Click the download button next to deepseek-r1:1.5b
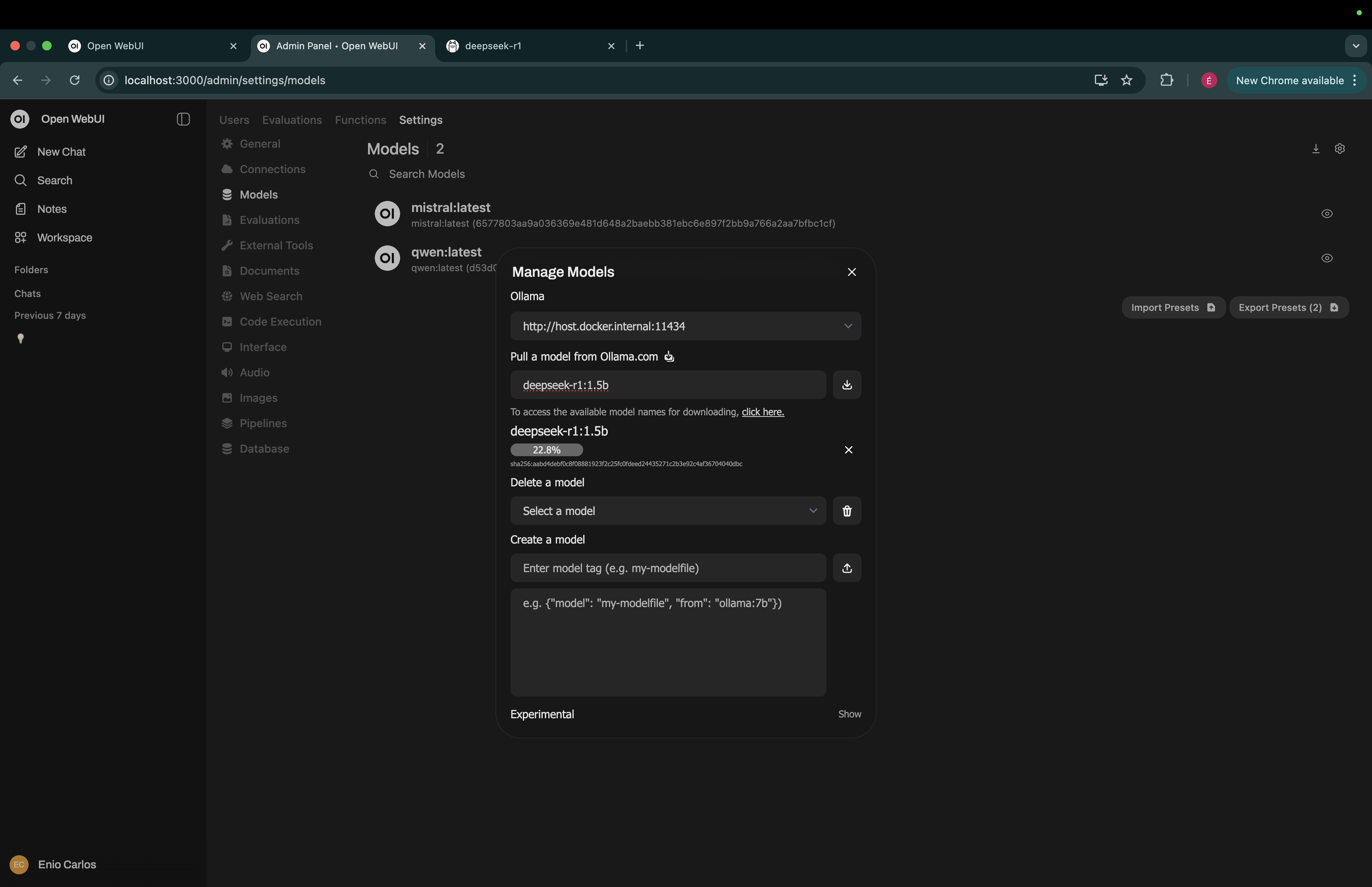 [846, 385]
